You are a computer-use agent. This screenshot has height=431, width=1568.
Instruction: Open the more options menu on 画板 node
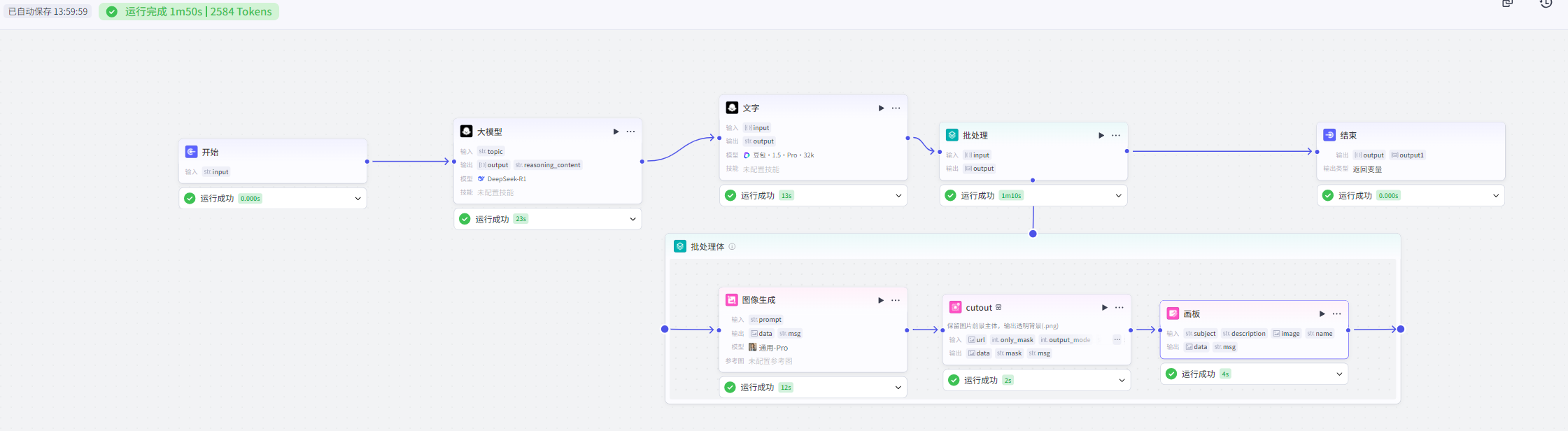pyautogui.click(x=1336, y=314)
